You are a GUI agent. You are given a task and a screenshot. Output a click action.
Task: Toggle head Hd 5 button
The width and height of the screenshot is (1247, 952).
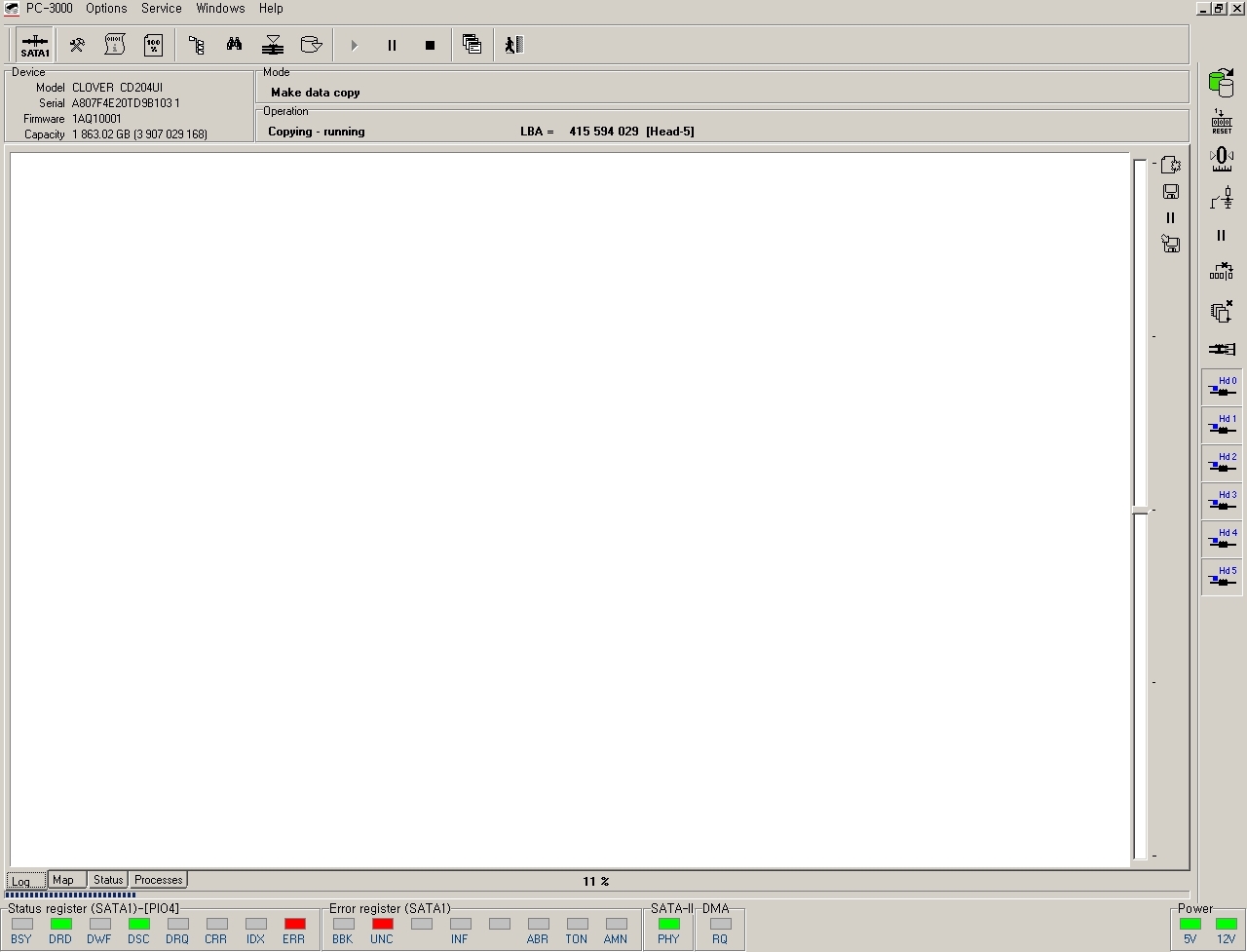pyautogui.click(x=1222, y=577)
